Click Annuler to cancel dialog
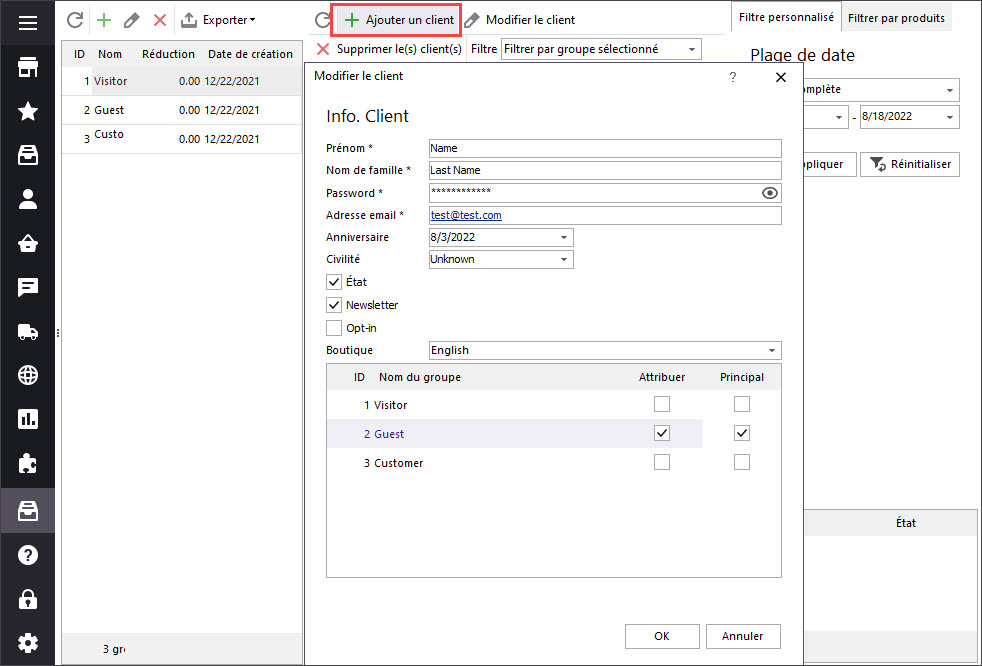The width and height of the screenshot is (982, 666). tap(743, 636)
